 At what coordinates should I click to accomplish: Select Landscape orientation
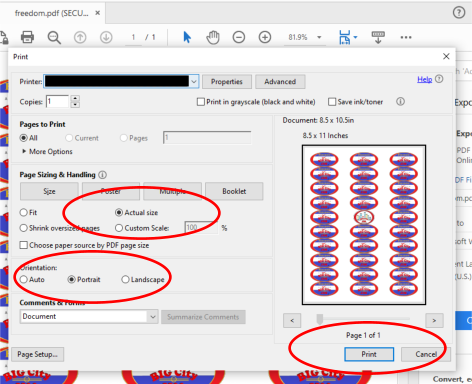click(125, 279)
